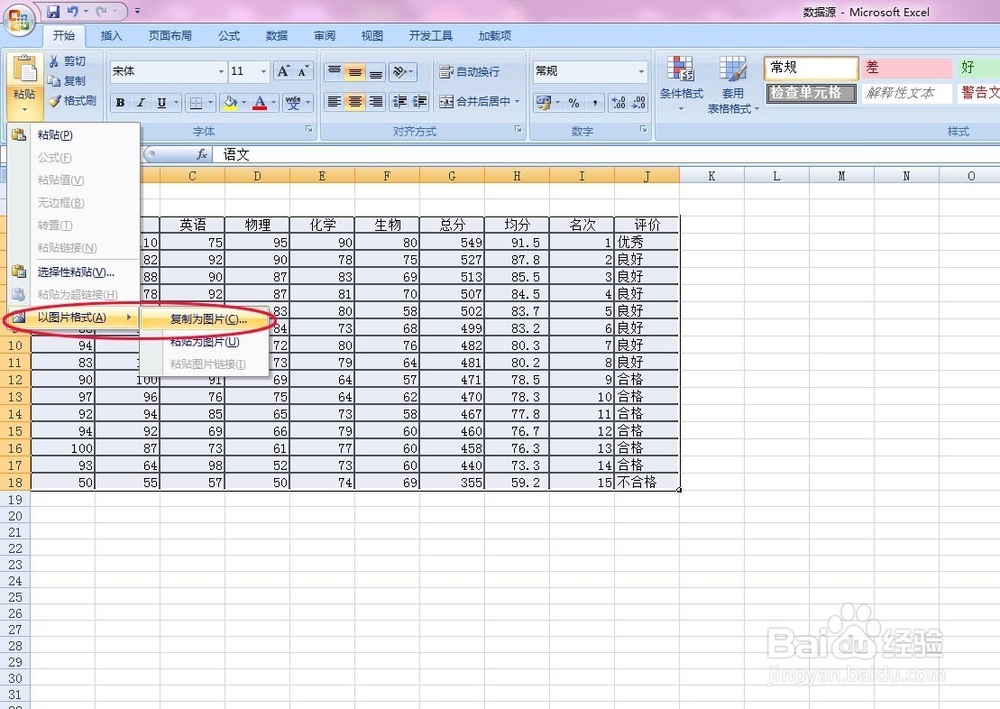This screenshot has height=709, width=1000.
Task: Switch to the 插入 ribbon tab
Action: pos(111,35)
